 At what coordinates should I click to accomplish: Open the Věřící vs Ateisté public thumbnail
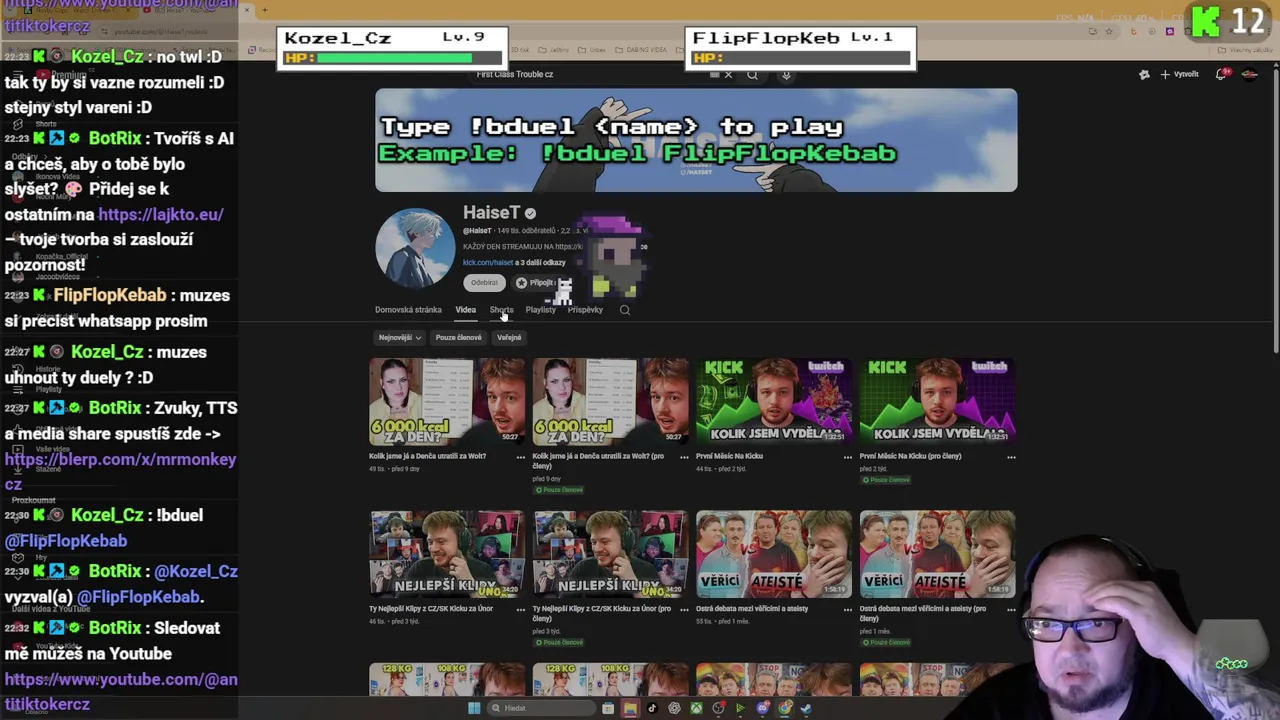tap(774, 554)
